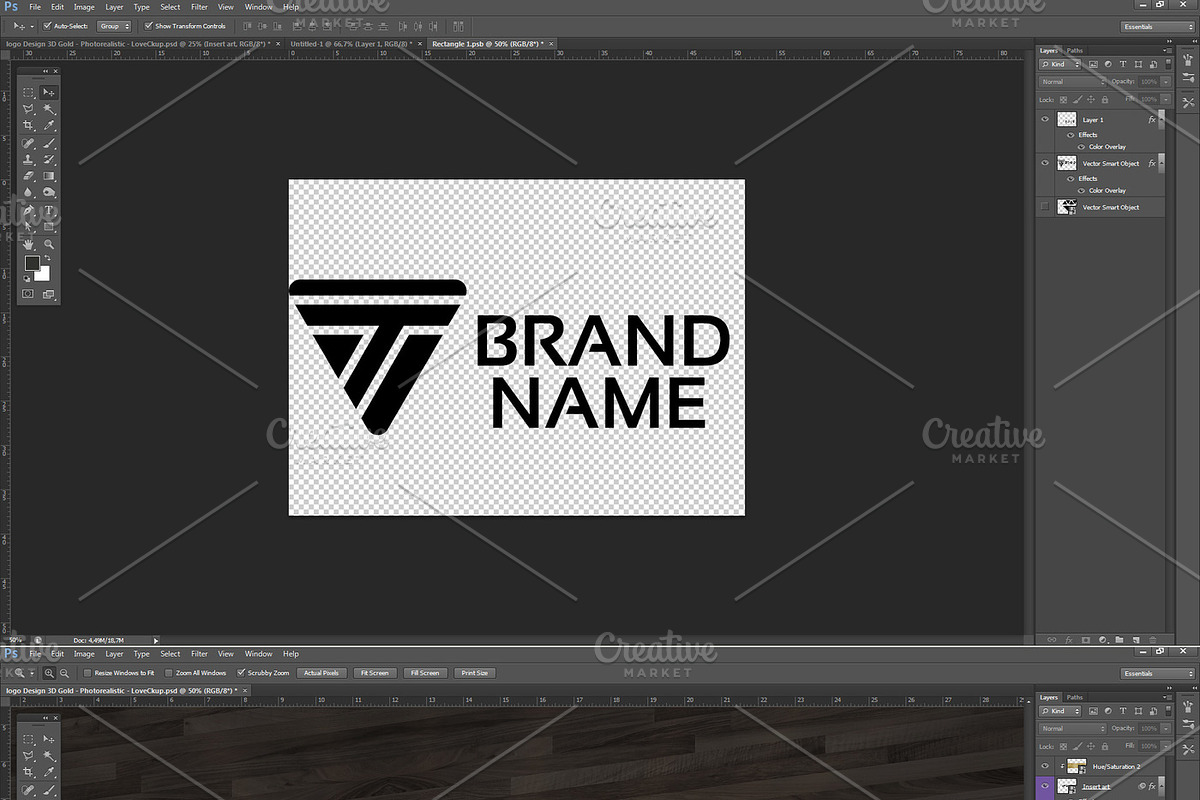
Task: Show the hidden bottom Vector Smart Object layer
Action: [1045, 207]
